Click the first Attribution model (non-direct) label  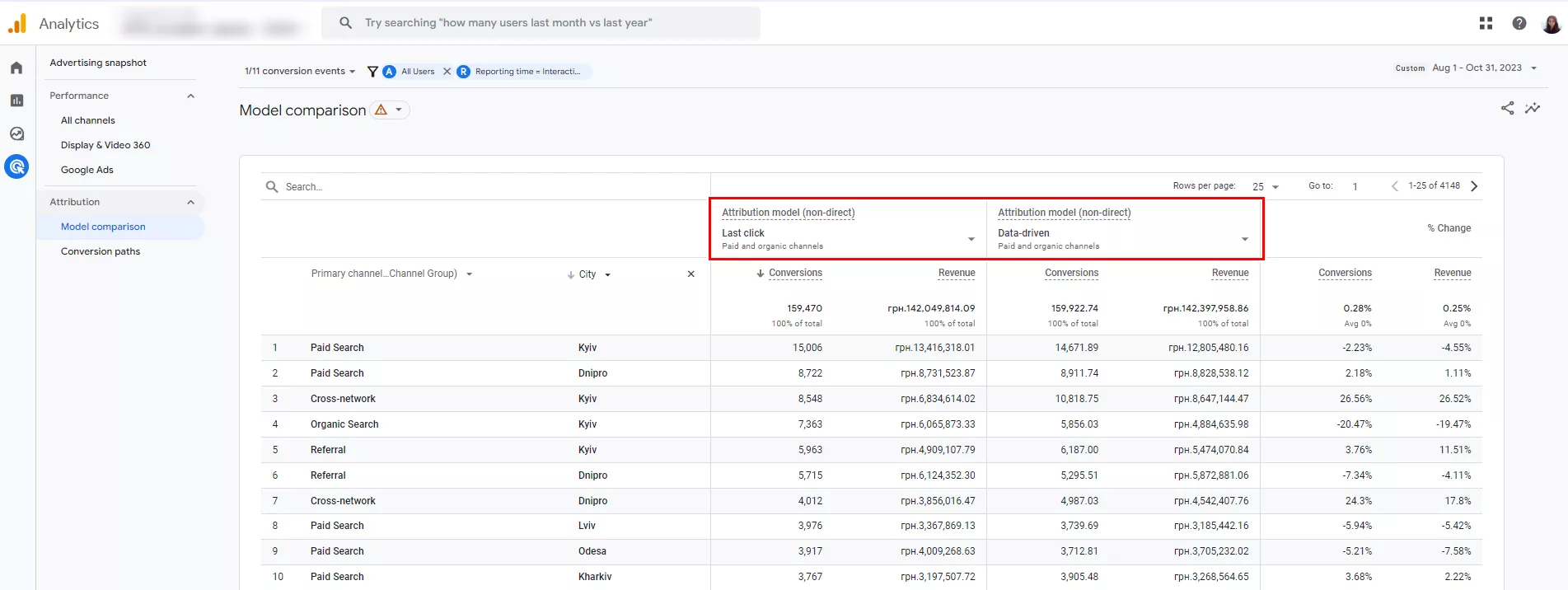coord(789,213)
